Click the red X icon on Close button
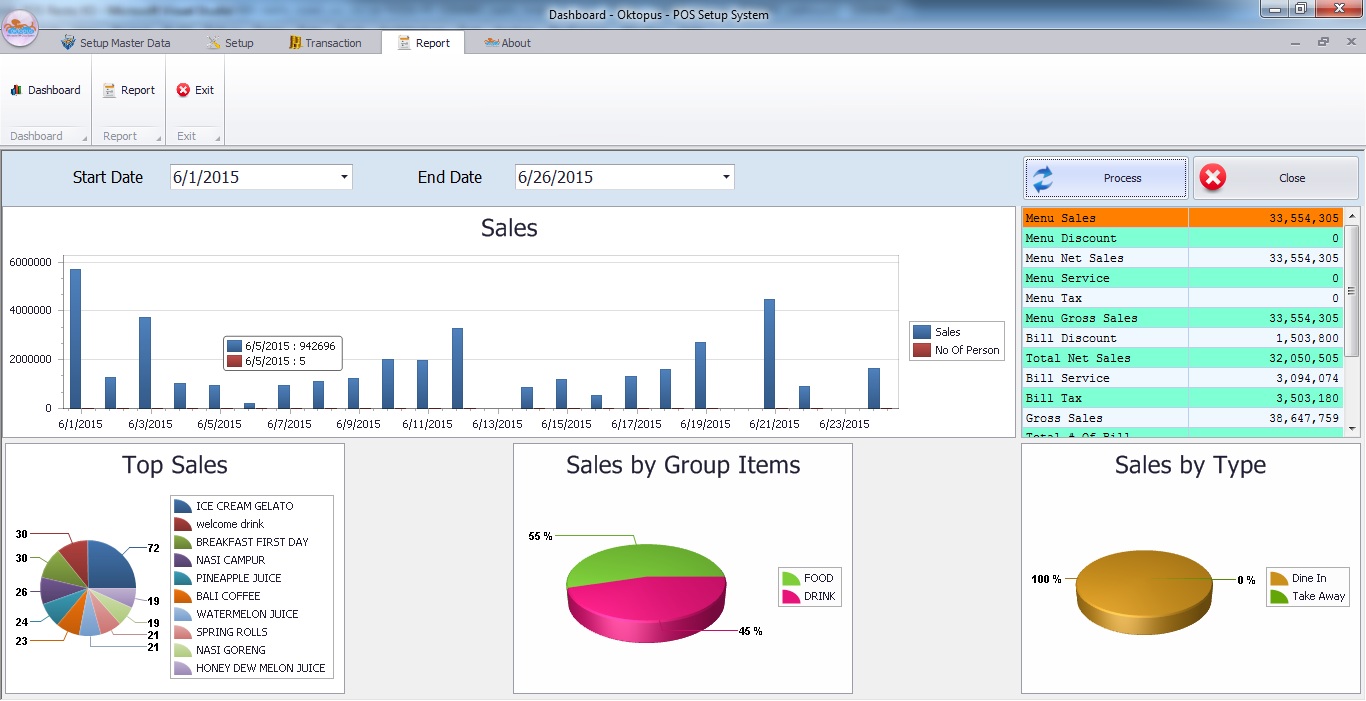Image resolution: width=1366 pixels, height=701 pixels. click(1211, 176)
